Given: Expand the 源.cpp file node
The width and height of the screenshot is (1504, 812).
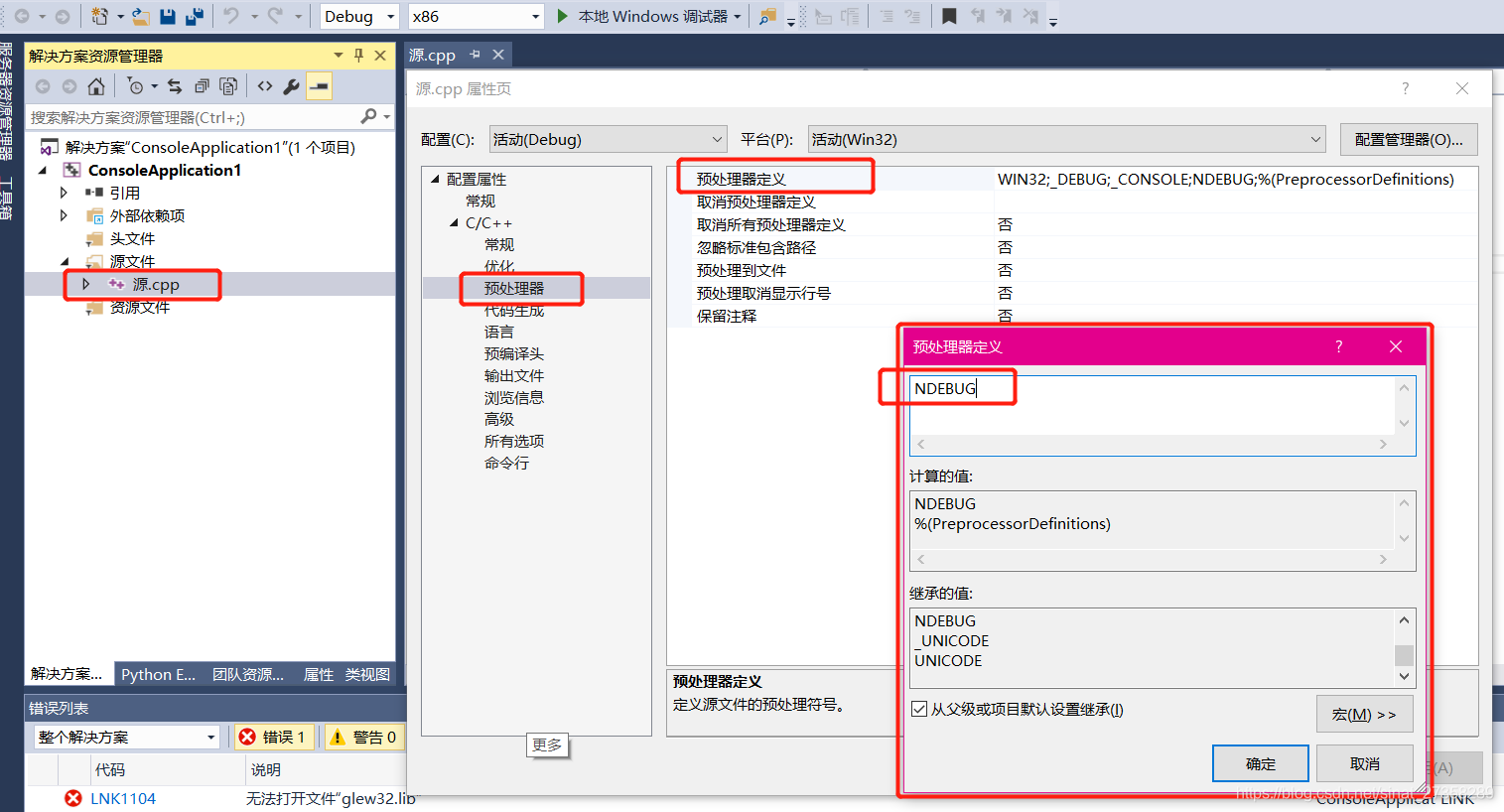Looking at the screenshot, I should pyautogui.click(x=86, y=284).
